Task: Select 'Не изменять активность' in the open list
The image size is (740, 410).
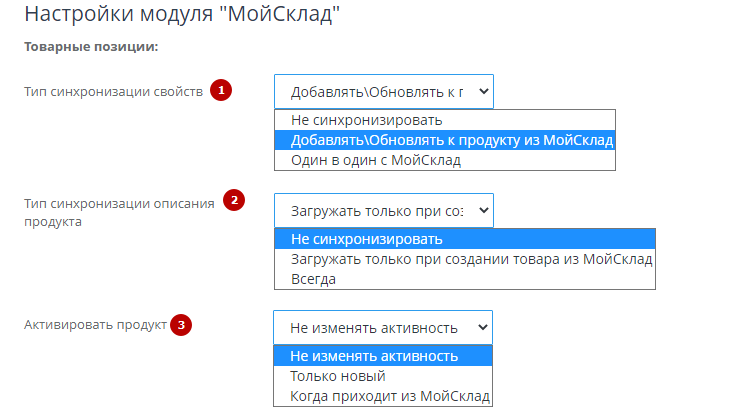Action: pyautogui.click(x=383, y=356)
